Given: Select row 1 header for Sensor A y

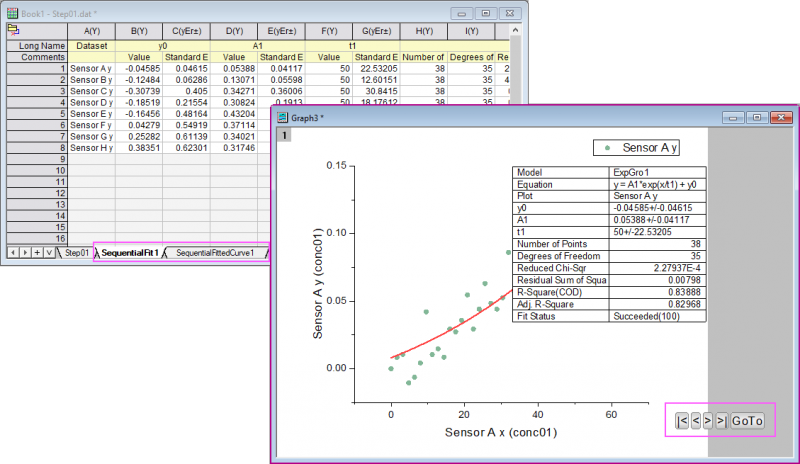Looking at the screenshot, I should 38,68.
